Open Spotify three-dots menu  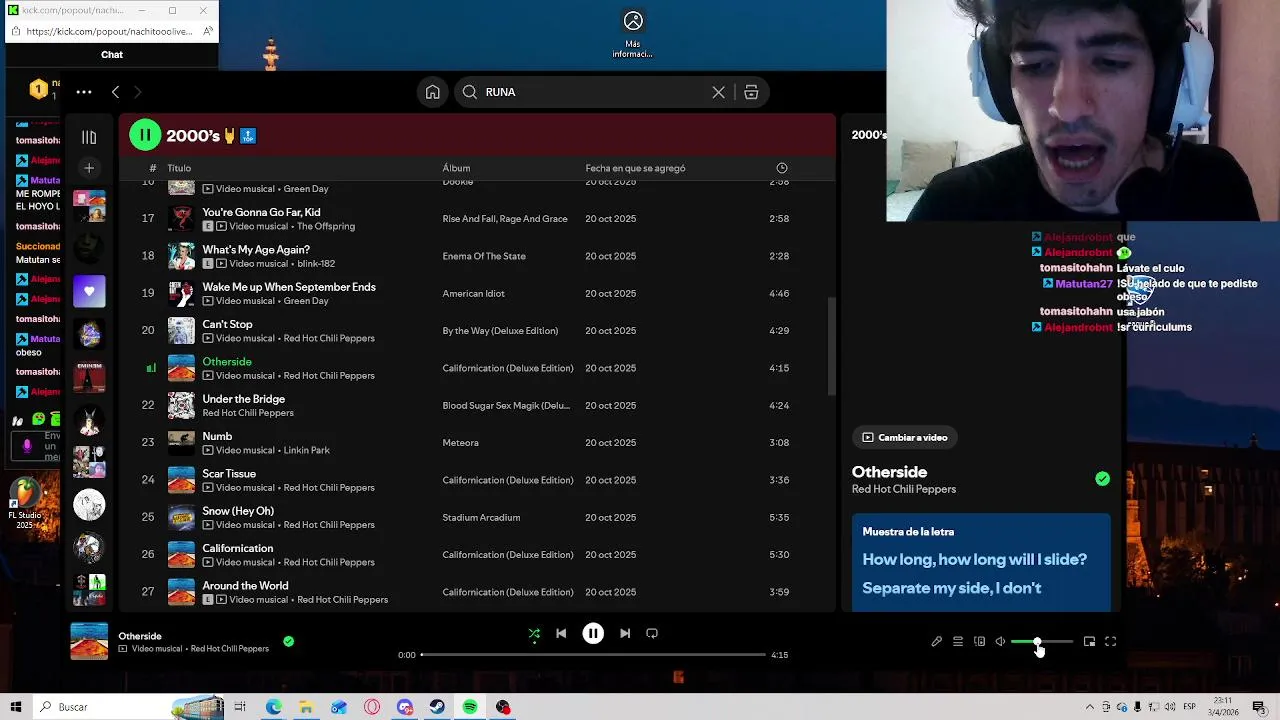coord(84,92)
